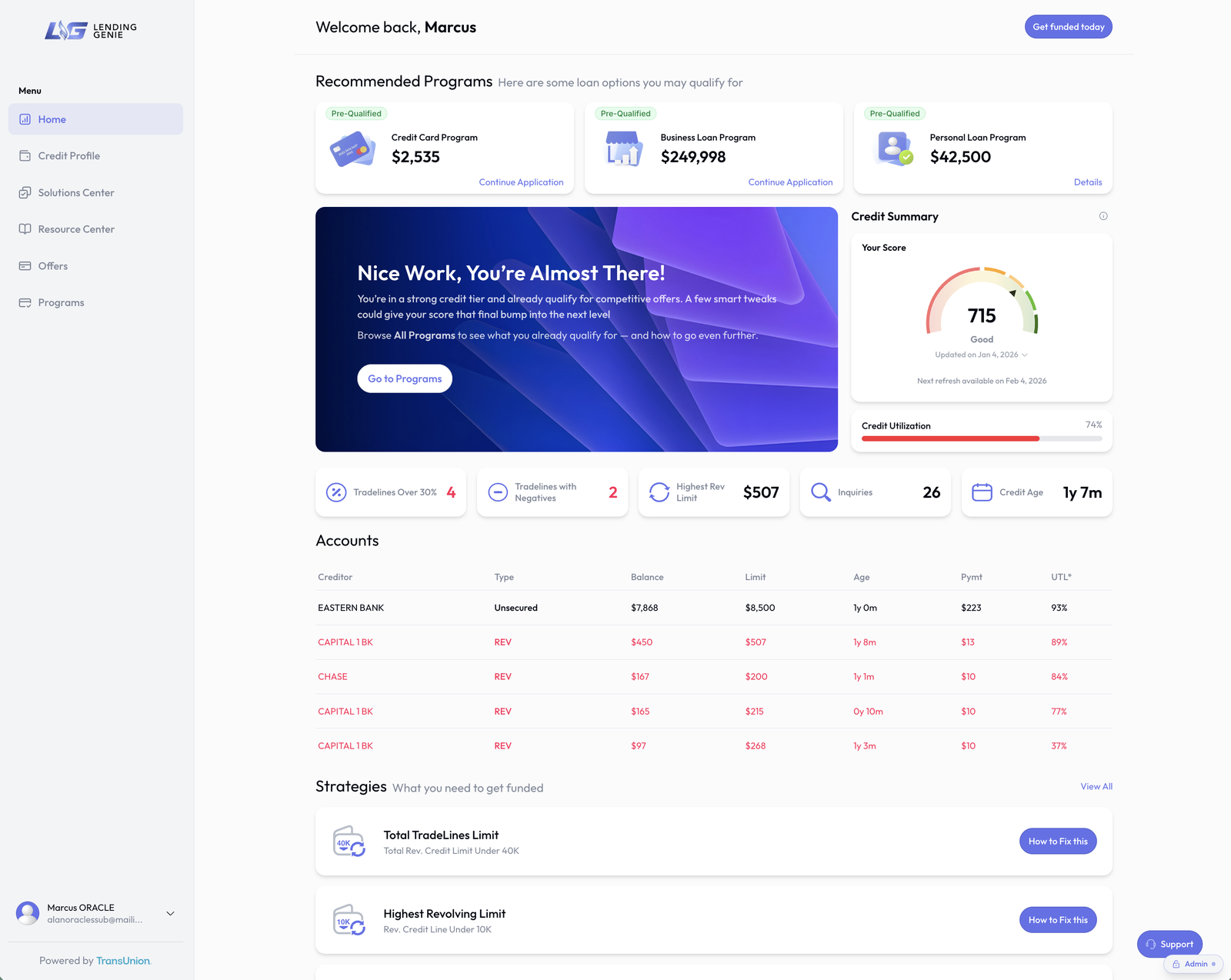Select the Programs menu item
Viewport: 1231px width, 980px height.
95,302
